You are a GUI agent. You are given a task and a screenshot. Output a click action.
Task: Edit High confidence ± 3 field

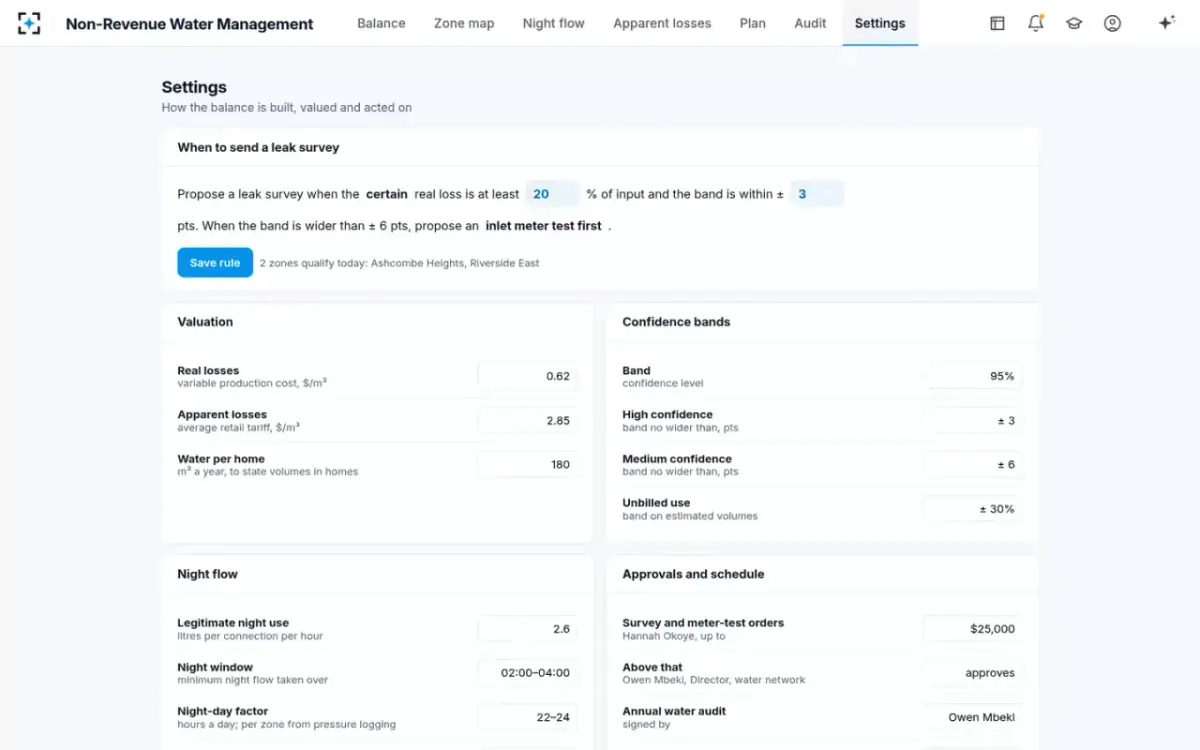tap(972, 420)
